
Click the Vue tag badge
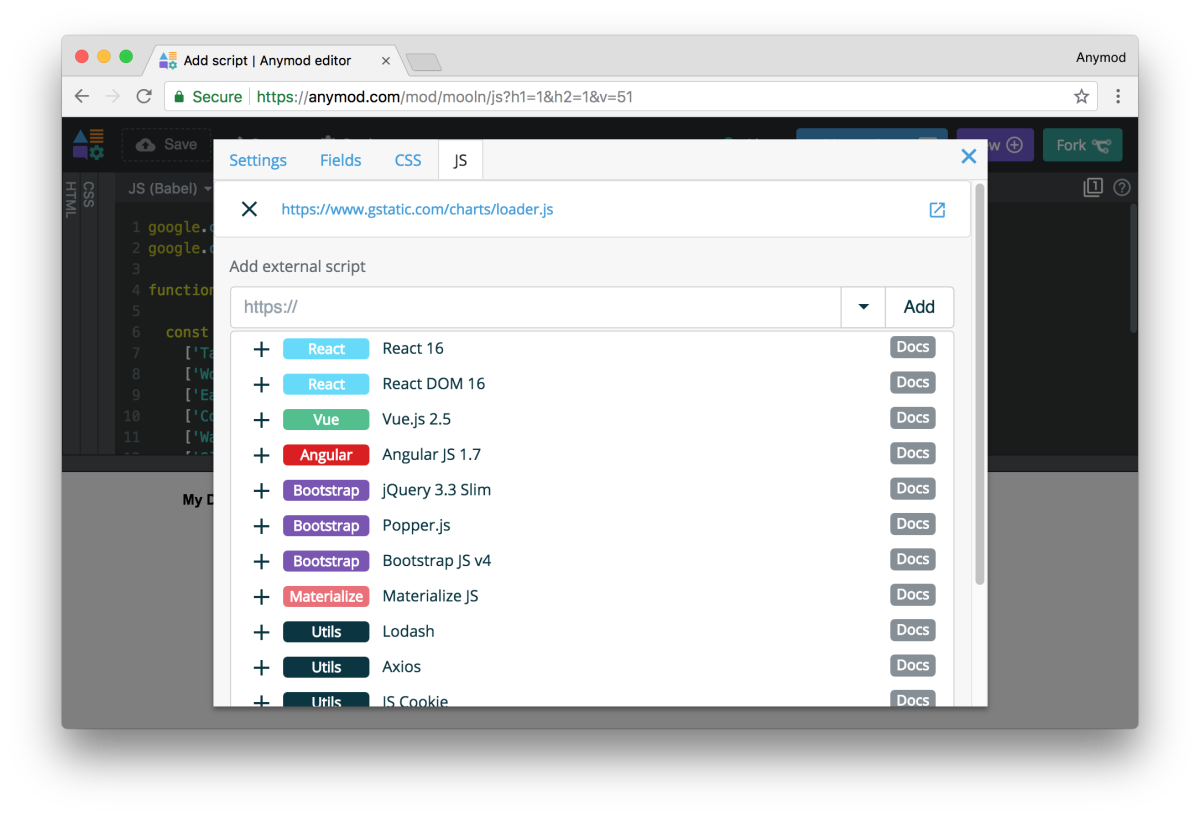coord(326,420)
